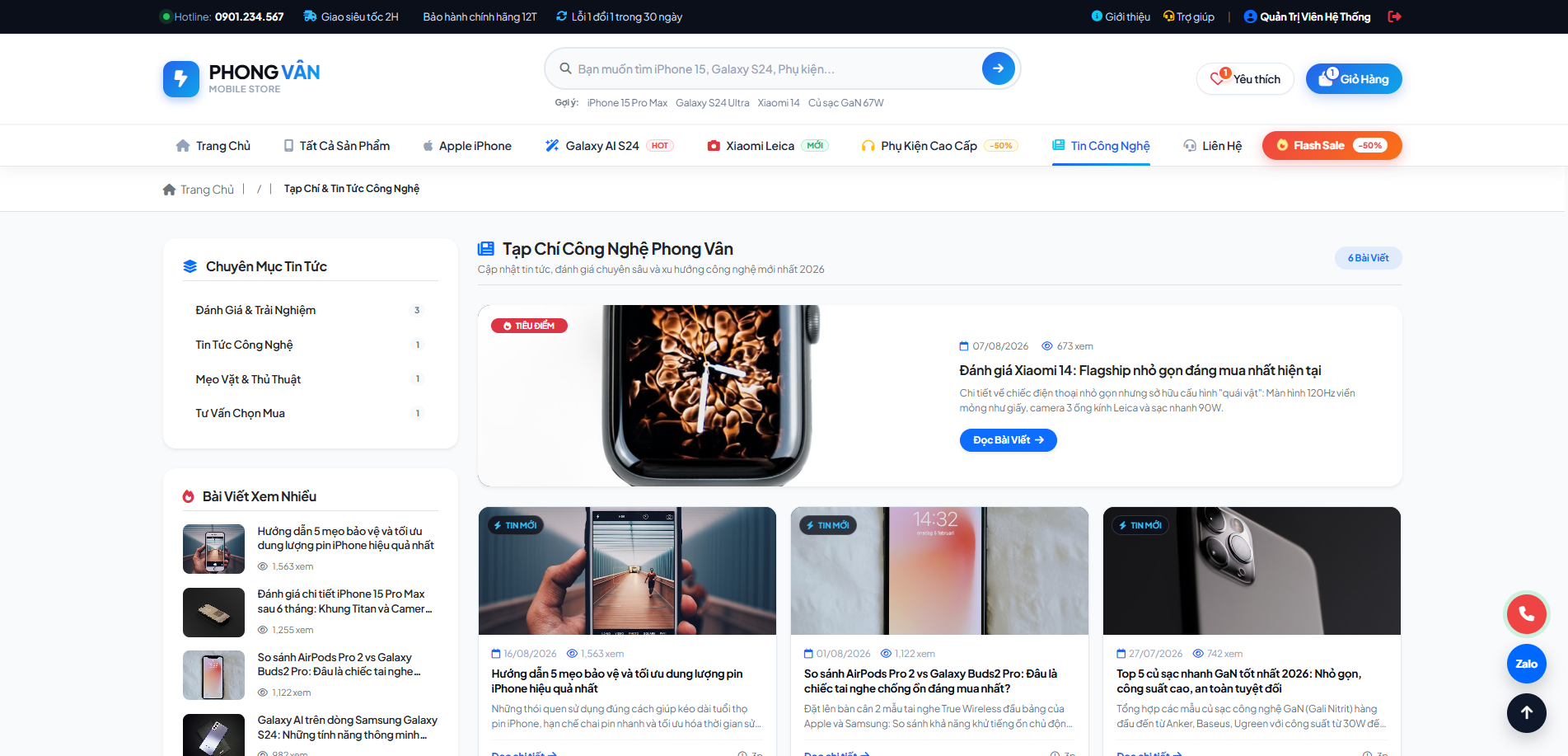
Task: Open the Liên Hệ menu item
Action: [x=1213, y=146]
